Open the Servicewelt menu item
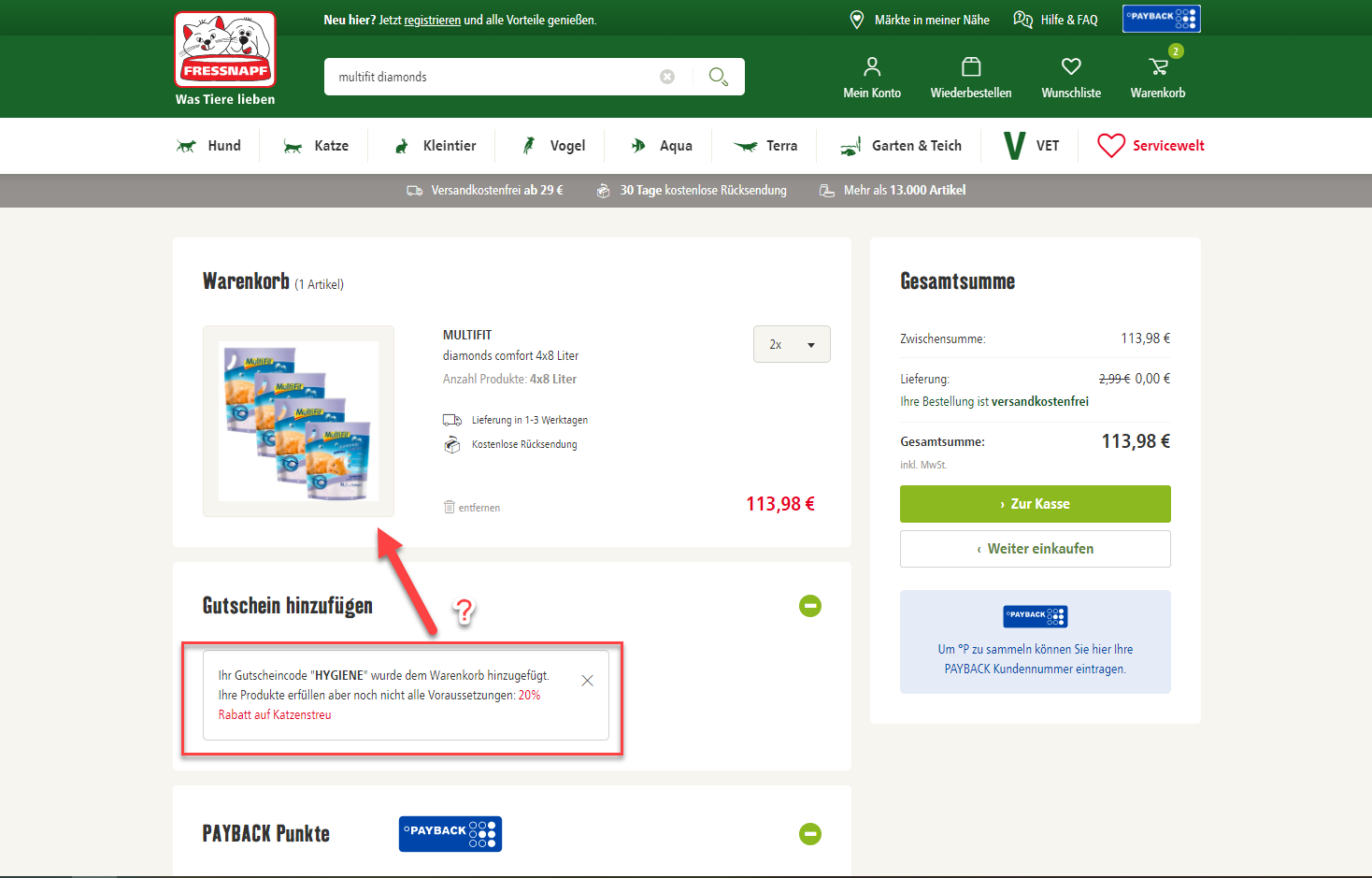The width and height of the screenshot is (1372, 878). (1168, 146)
